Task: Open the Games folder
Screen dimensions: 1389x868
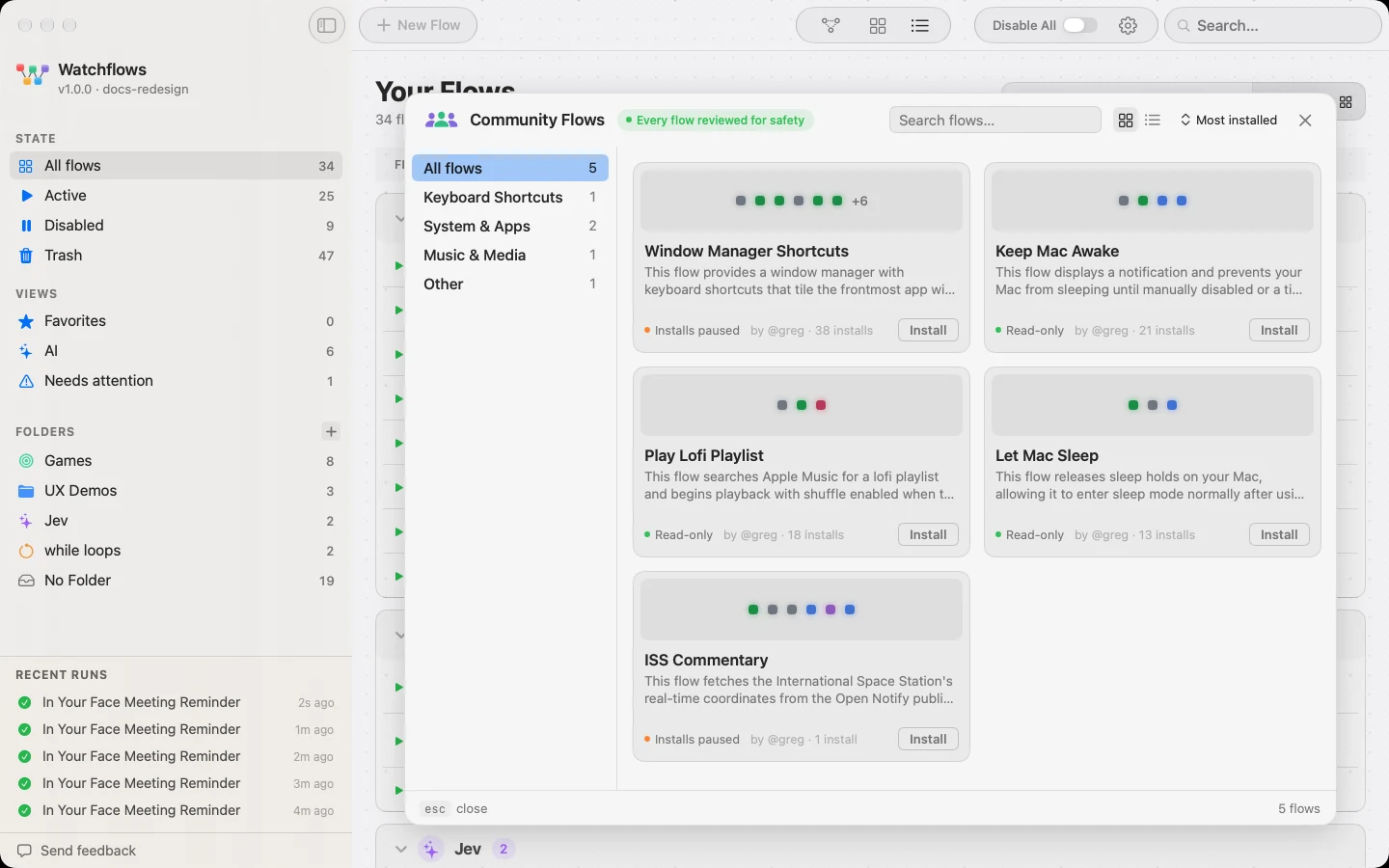Action: pyautogui.click(x=176, y=461)
